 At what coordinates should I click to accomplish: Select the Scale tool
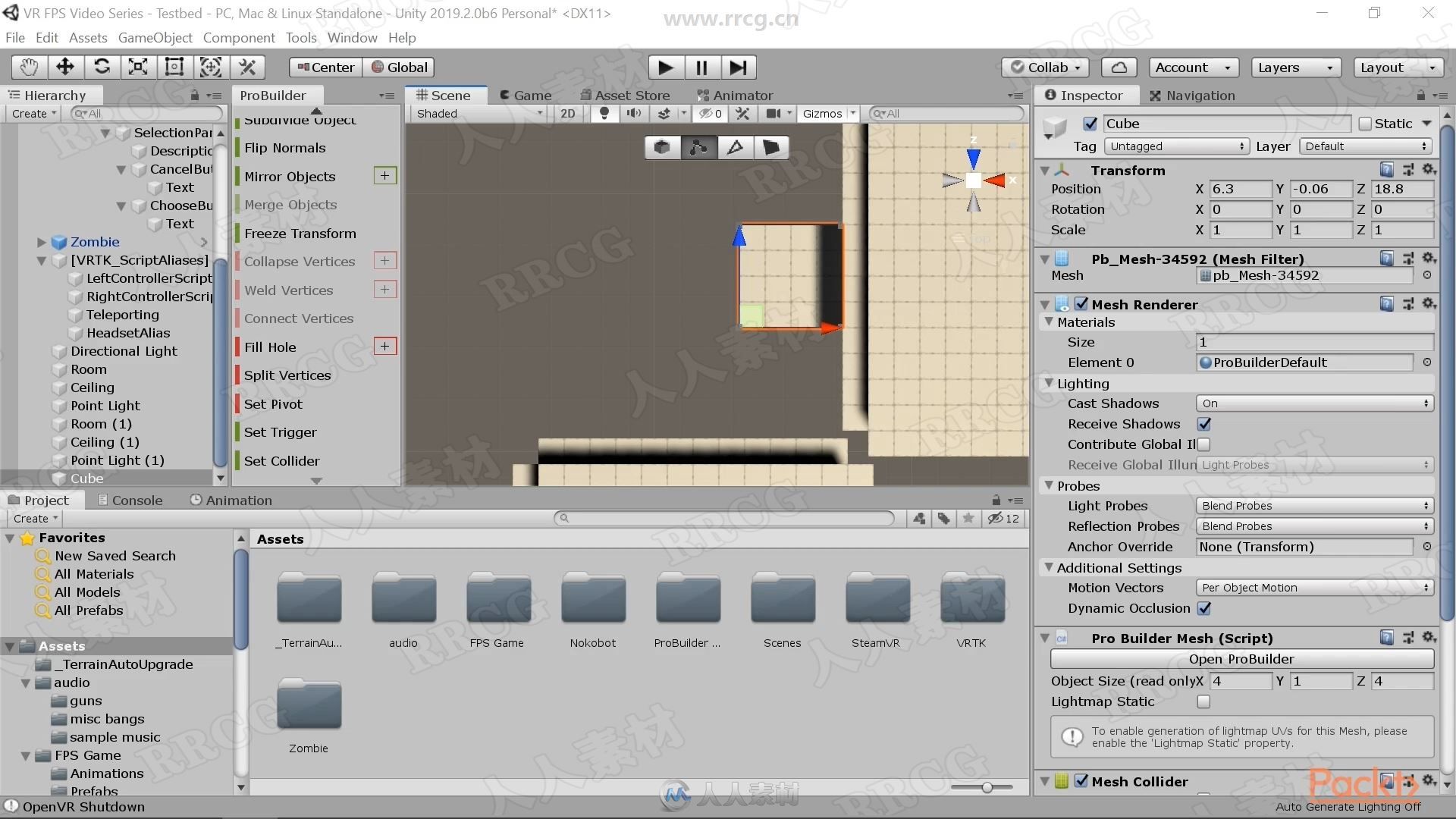138,67
